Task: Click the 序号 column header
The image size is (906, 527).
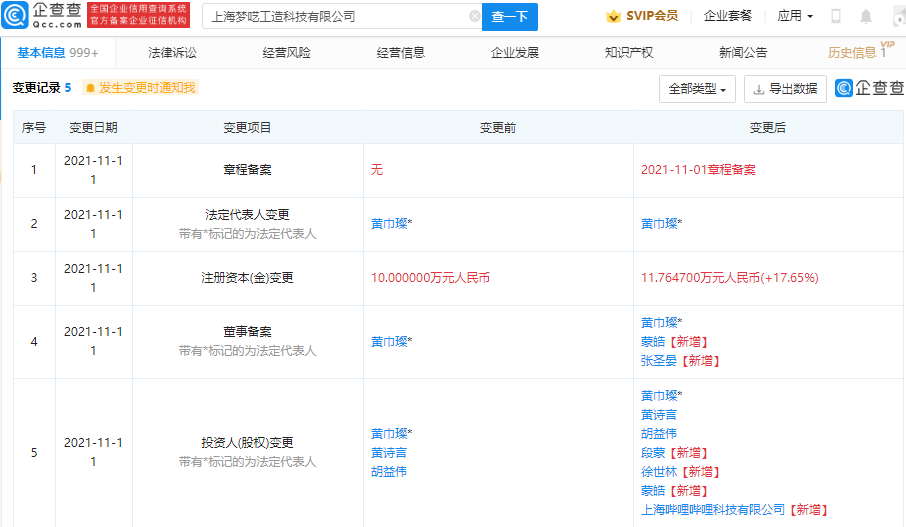Action: [x=34, y=128]
